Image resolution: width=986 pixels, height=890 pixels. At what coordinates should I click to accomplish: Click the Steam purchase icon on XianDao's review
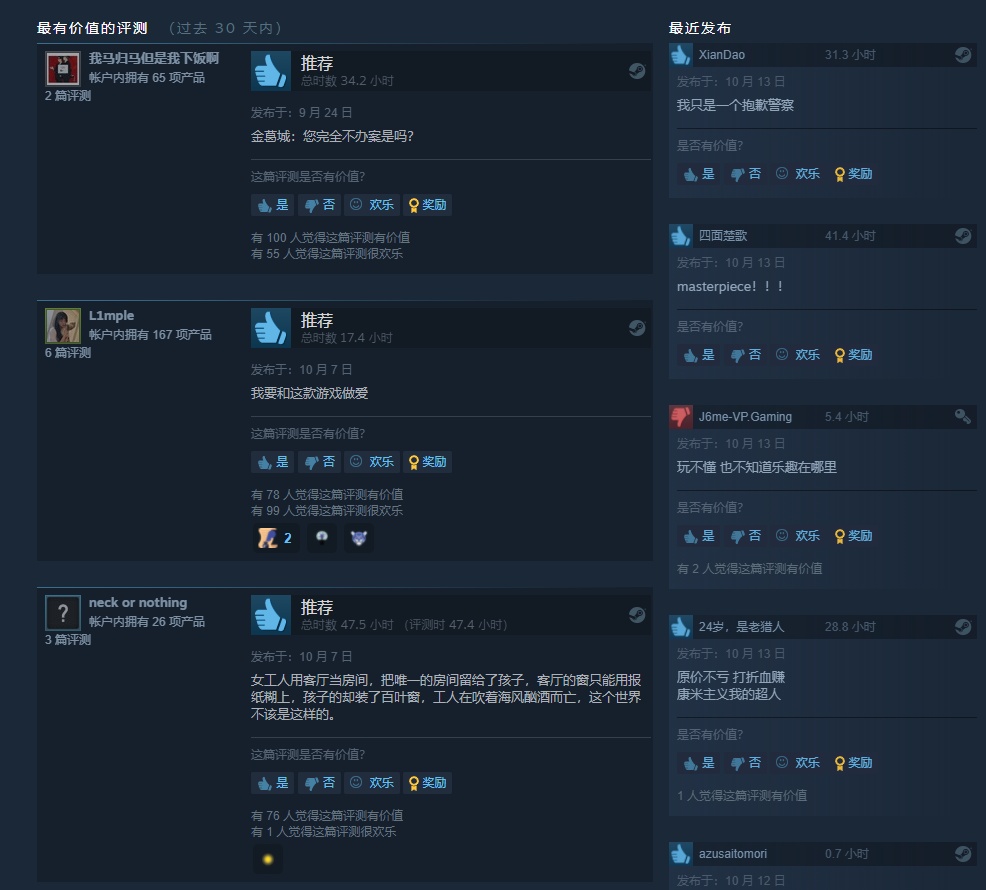[x=963, y=55]
